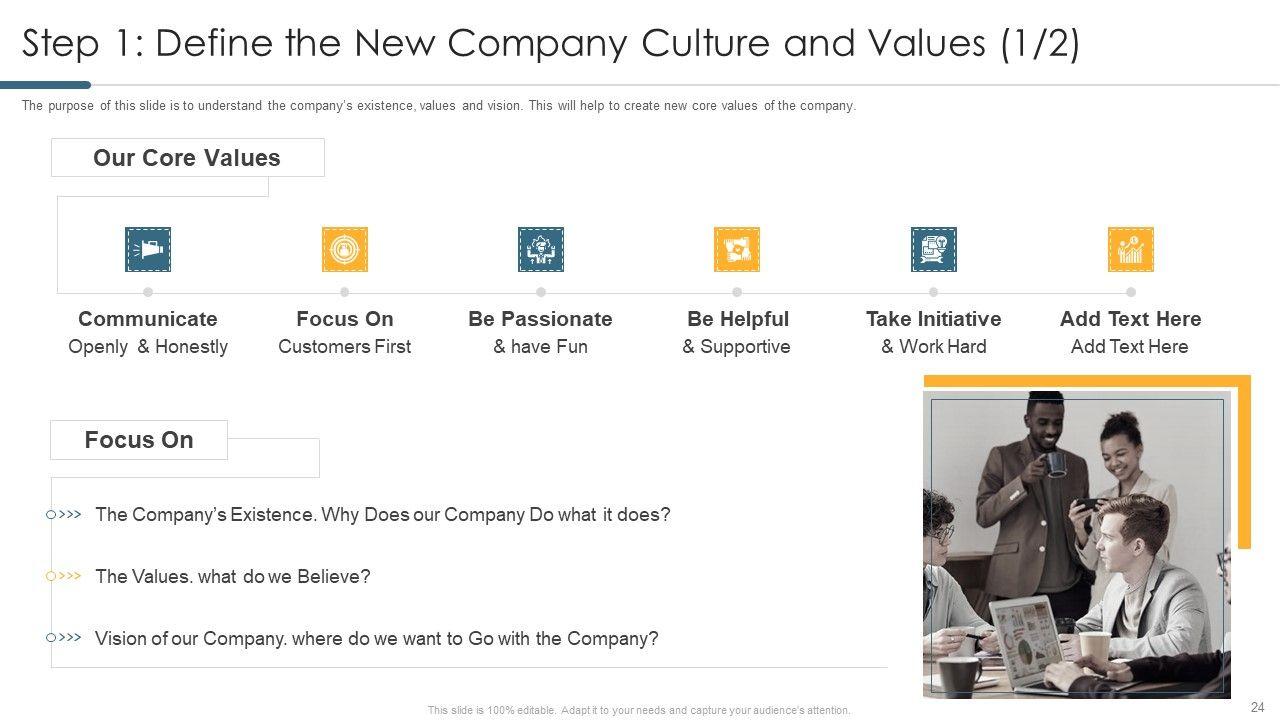The width and height of the screenshot is (1280, 720).
Task: Click the megaphone icon above Communicate
Action: click(148, 249)
